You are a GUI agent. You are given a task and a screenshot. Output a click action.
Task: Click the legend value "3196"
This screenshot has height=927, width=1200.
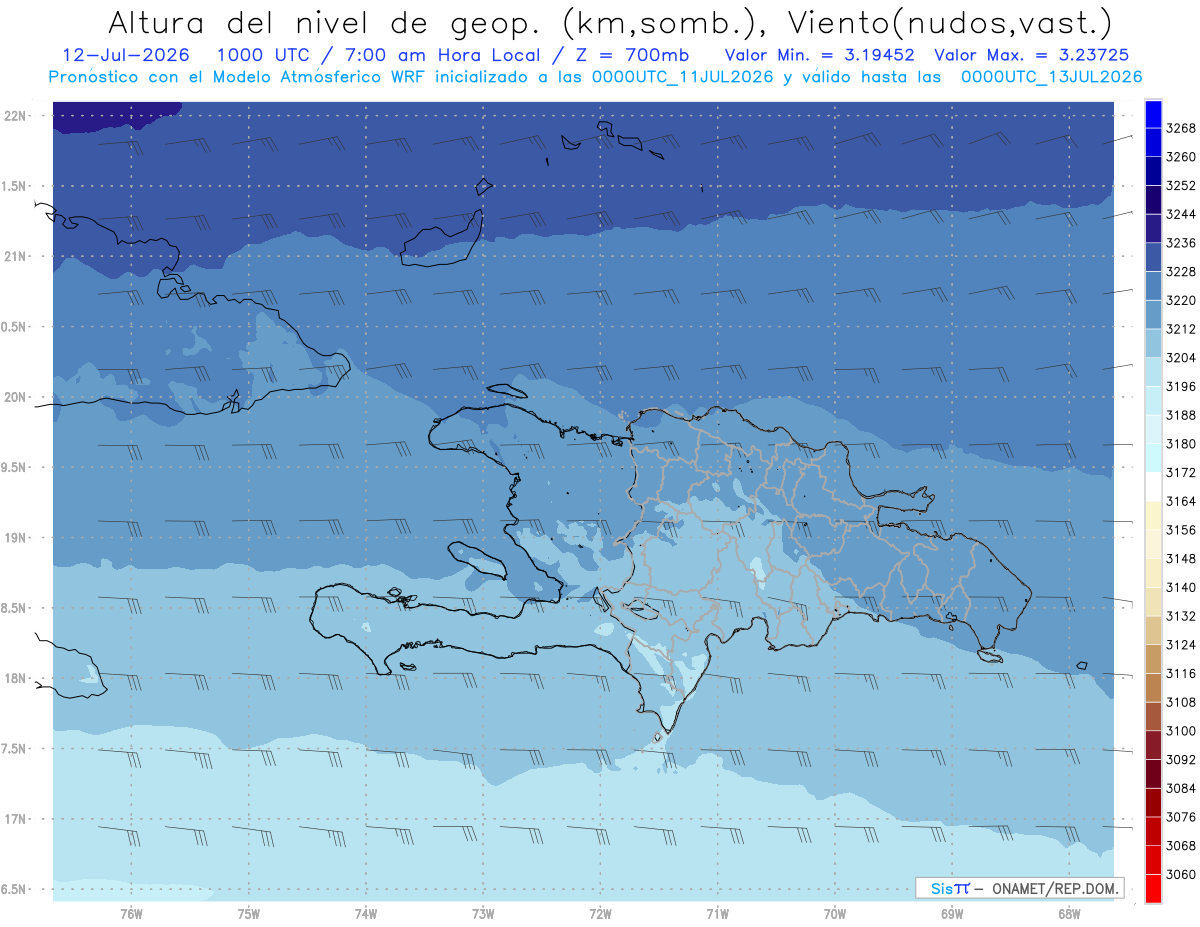[x=1181, y=387]
